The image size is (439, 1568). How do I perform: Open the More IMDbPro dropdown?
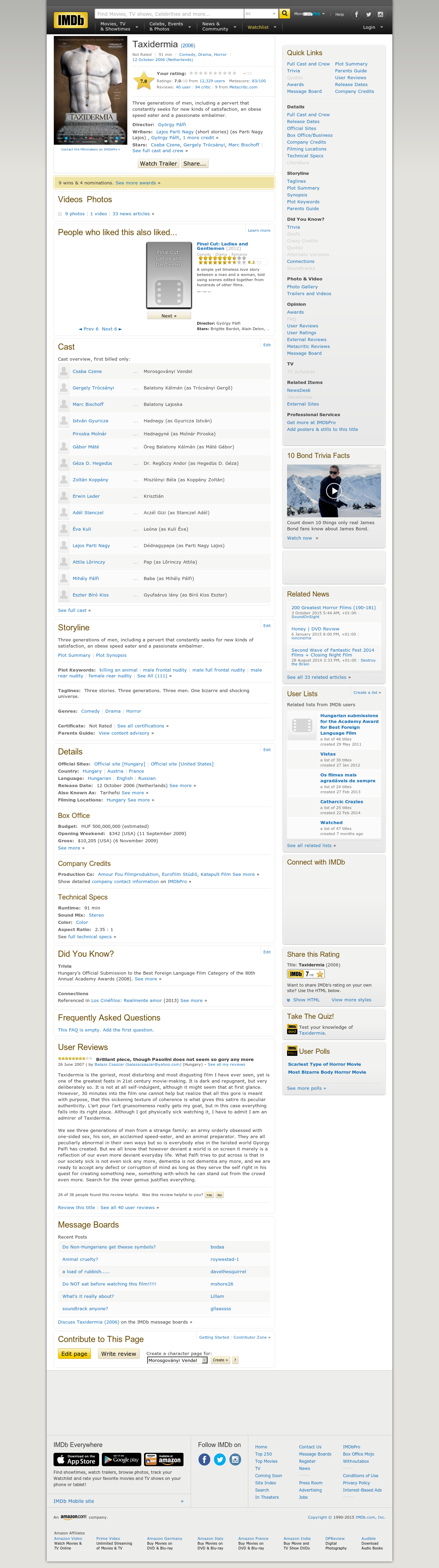[309, 14]
